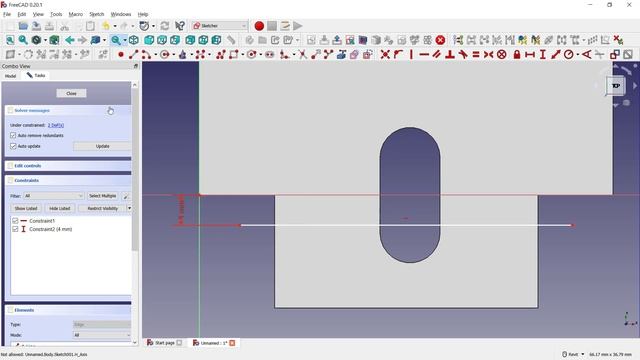Click the Refresh icon in the top toolbar
The height and width of the screenshot is (360, 640).
(x=165, y=26)
